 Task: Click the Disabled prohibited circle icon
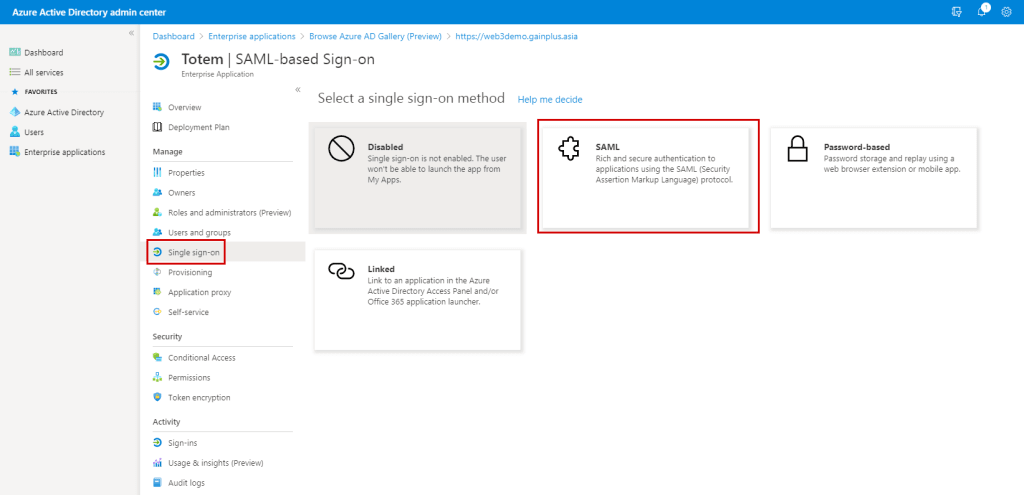point(341,150)
